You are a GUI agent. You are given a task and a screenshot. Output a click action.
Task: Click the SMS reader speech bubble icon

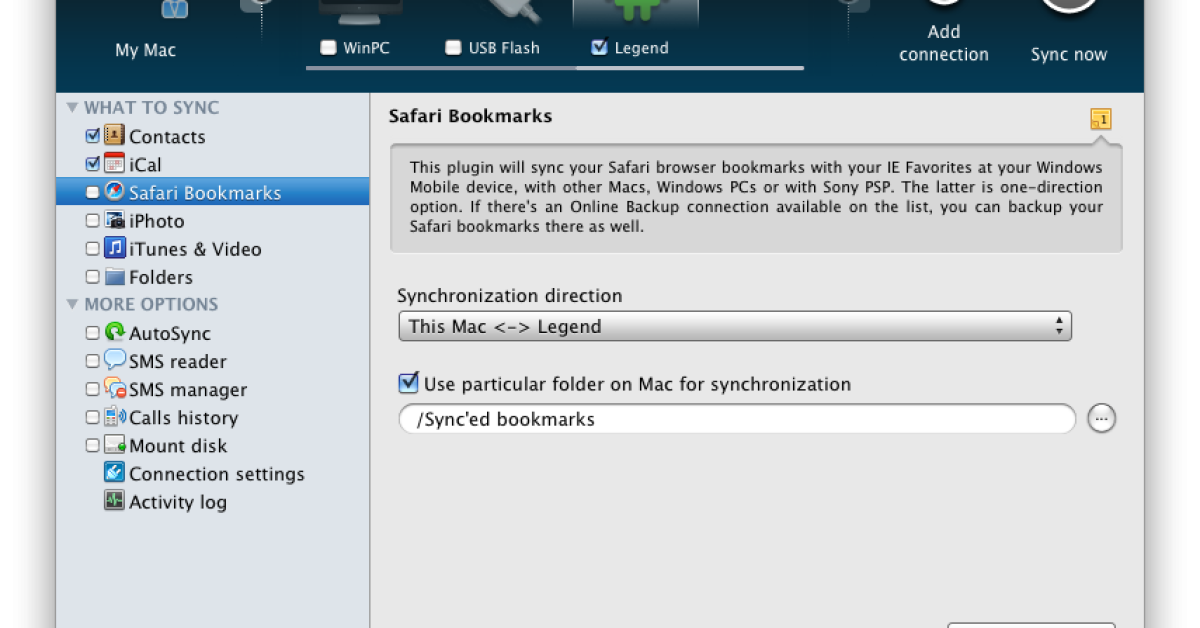(114, 361)
